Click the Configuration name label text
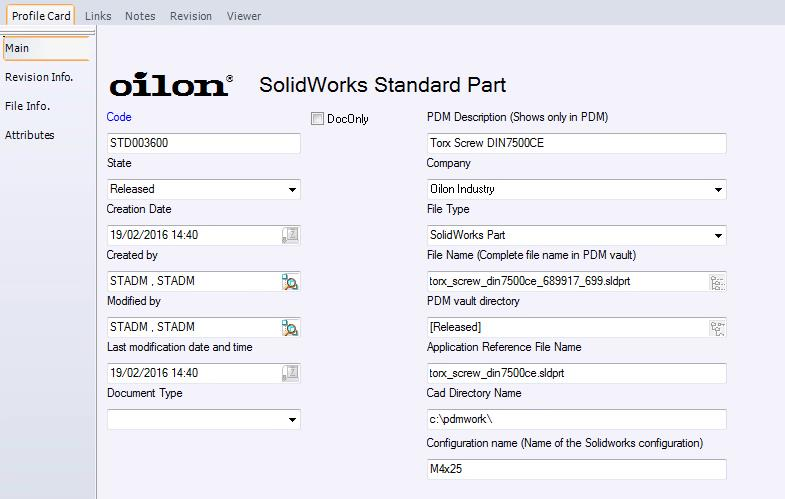Image resolution: width=785 pixels, height=499 pixels. click(565, 443)
